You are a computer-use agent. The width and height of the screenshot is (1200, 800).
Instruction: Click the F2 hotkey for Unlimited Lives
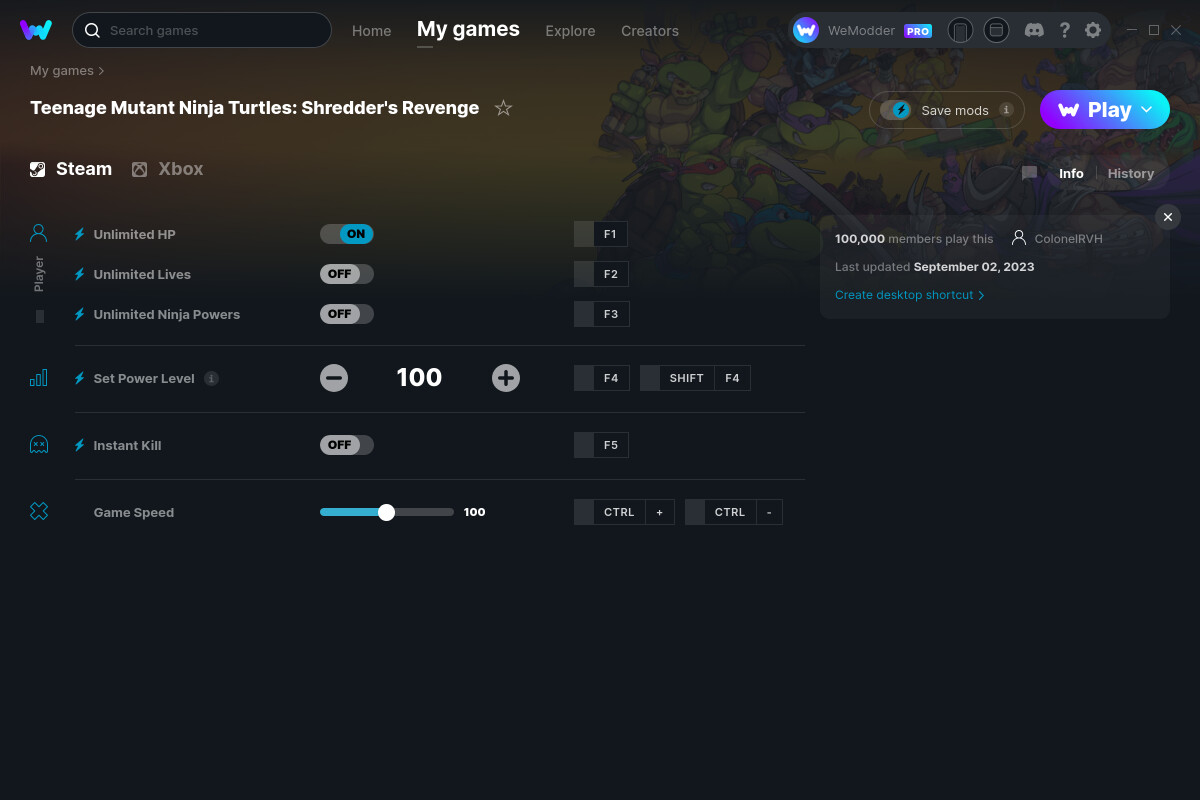601,274
